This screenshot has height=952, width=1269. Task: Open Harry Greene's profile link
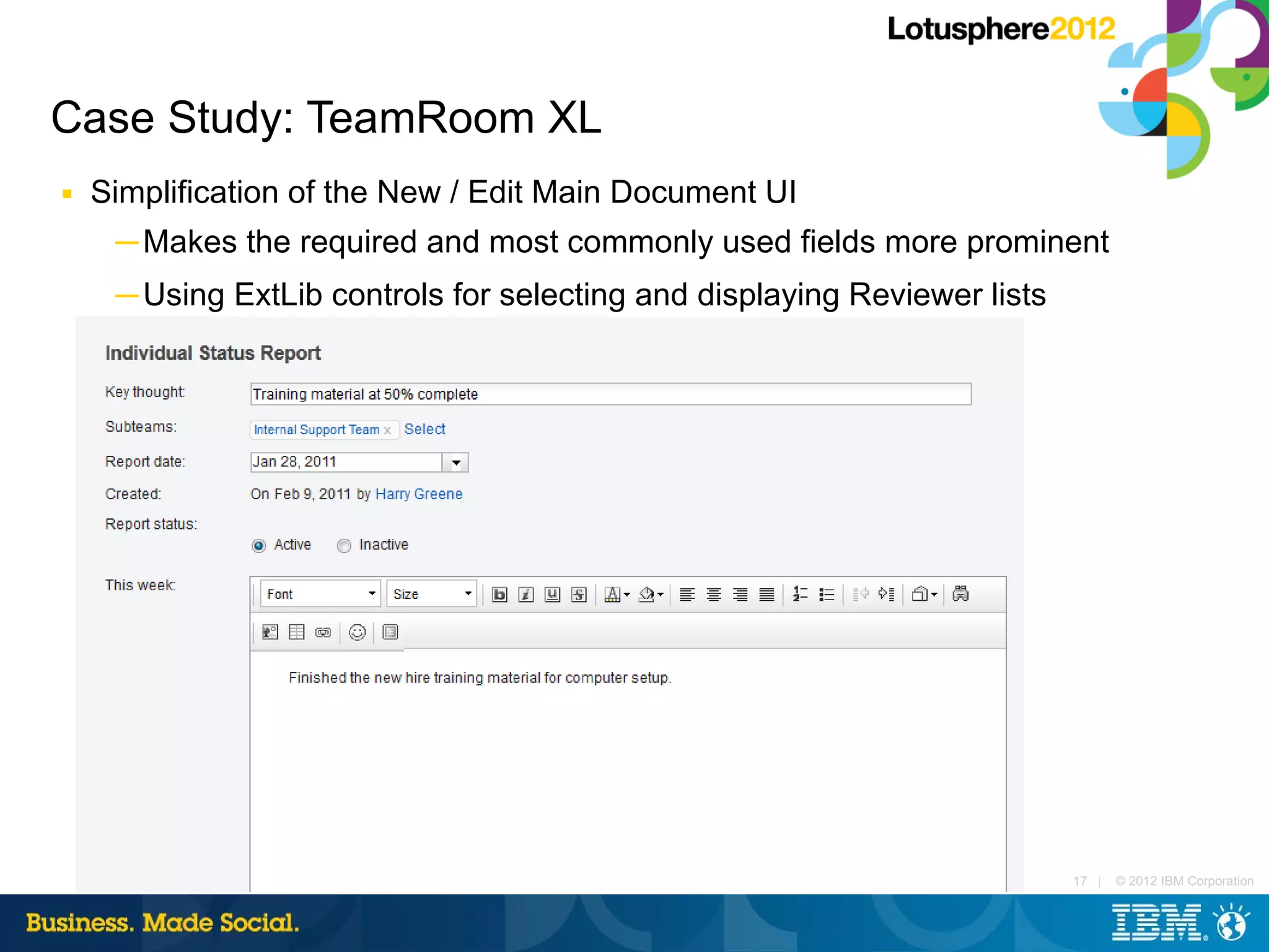click(419, 494)
